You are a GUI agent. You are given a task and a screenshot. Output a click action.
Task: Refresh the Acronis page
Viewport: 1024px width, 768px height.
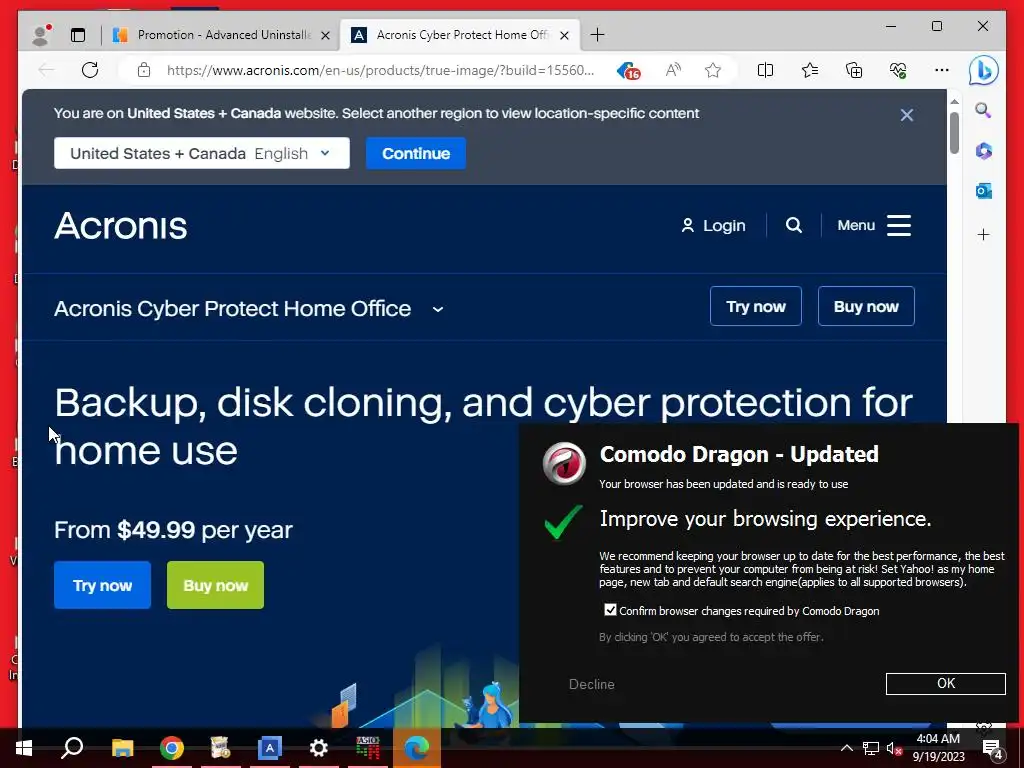coord(90,70)
